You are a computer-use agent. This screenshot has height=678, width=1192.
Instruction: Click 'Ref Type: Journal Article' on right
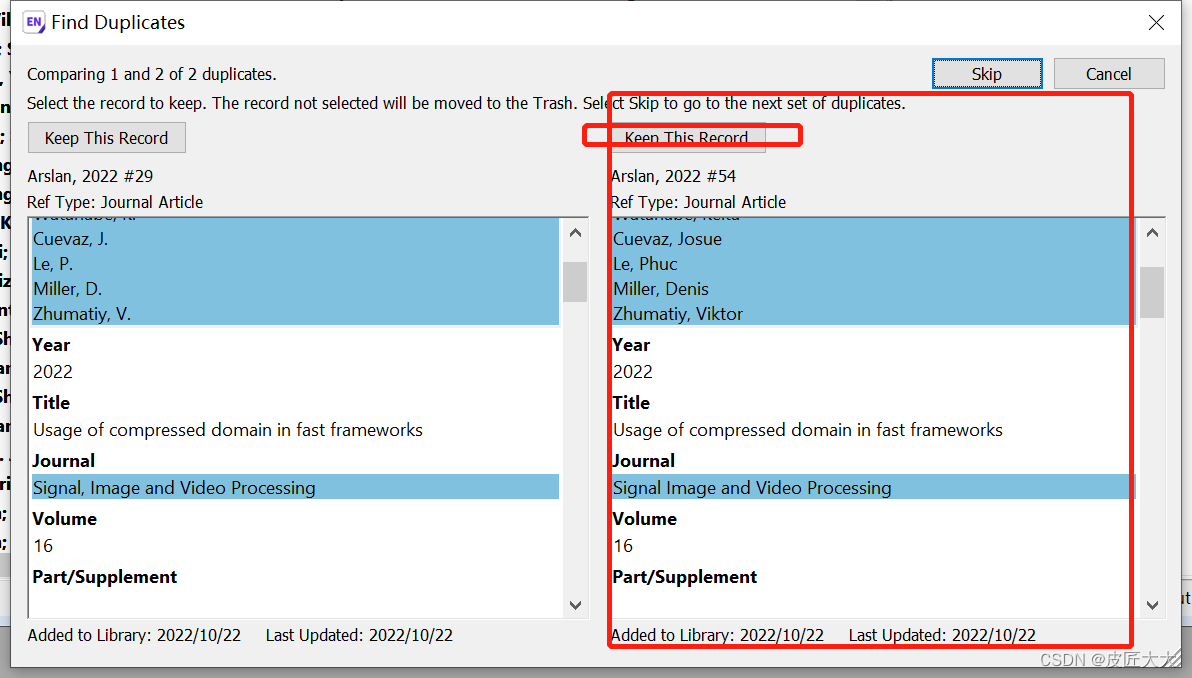tap(699, 202)
